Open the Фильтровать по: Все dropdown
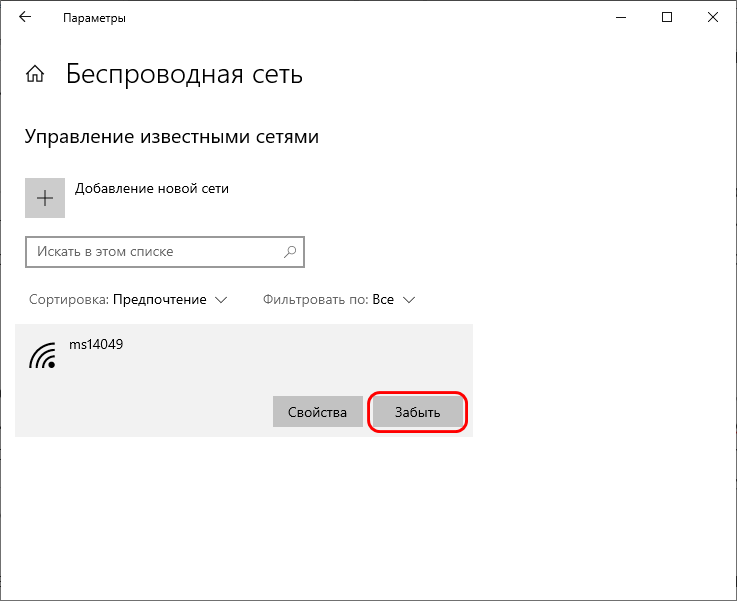The width and height of the screenshot is (737, 601). (339, 300)
